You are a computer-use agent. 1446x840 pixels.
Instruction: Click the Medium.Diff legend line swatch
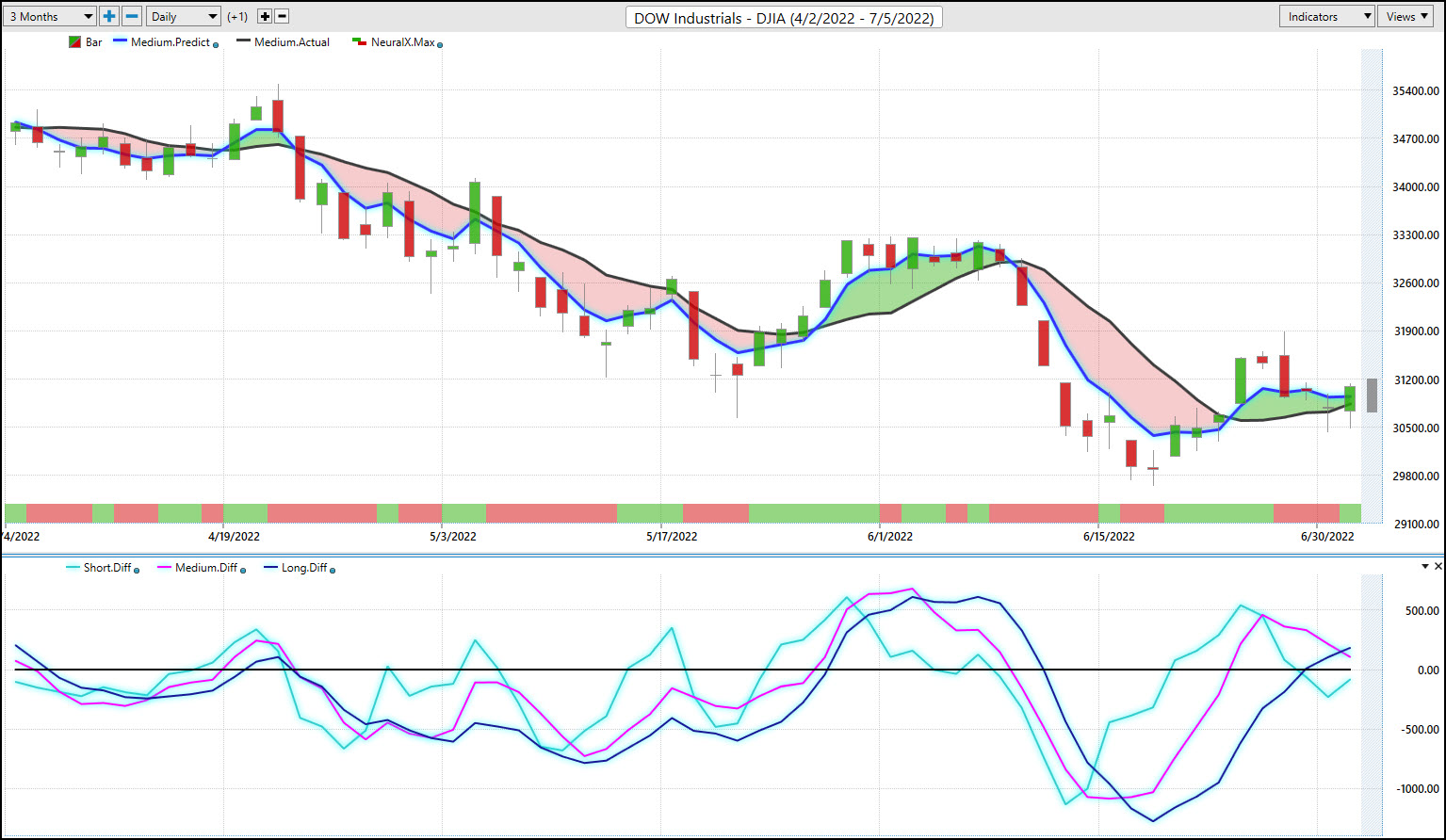tap(164, 568)
